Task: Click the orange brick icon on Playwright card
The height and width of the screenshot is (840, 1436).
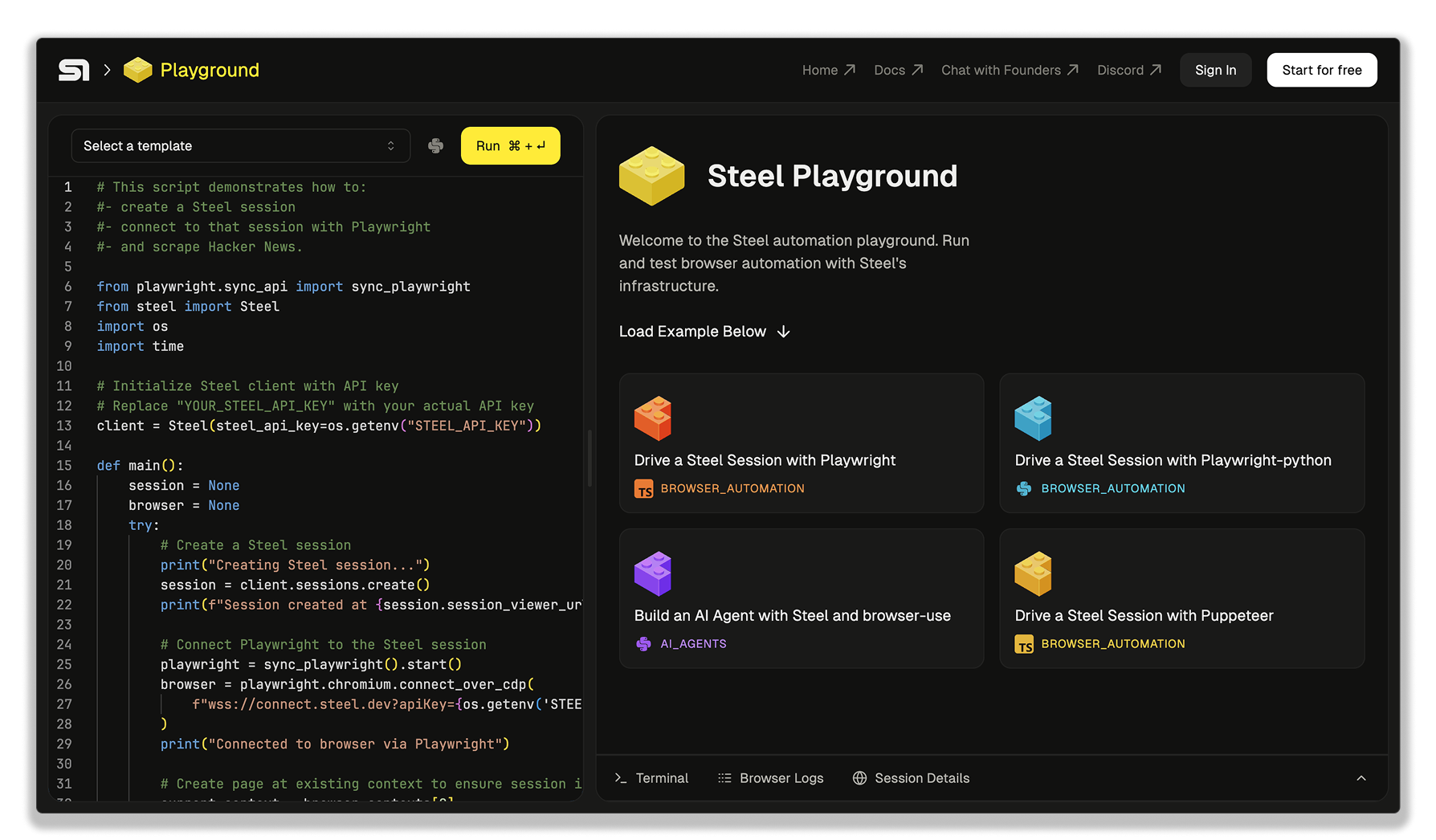Action: 653,418
